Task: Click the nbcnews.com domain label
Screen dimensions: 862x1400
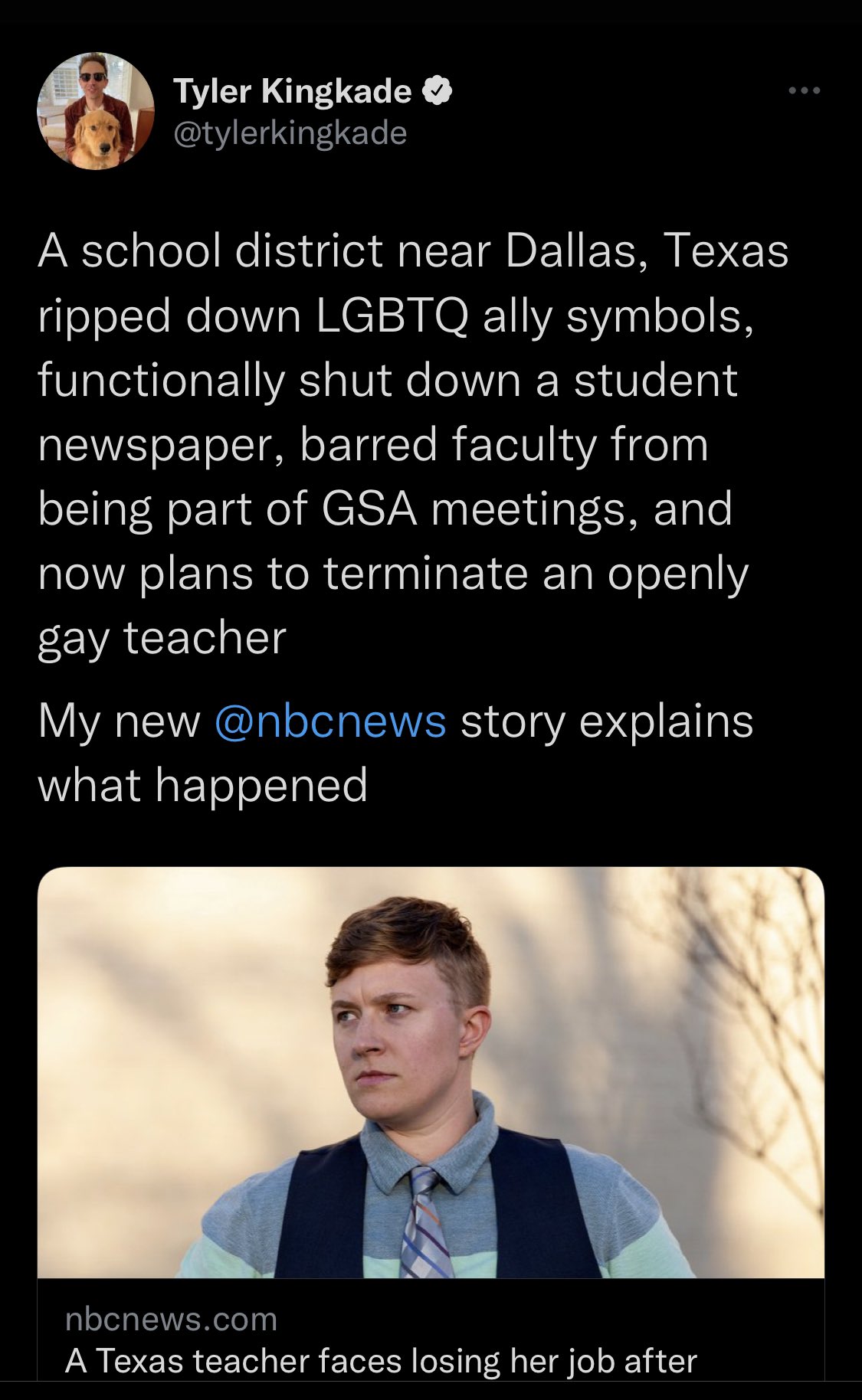Action: [171, 1320]
